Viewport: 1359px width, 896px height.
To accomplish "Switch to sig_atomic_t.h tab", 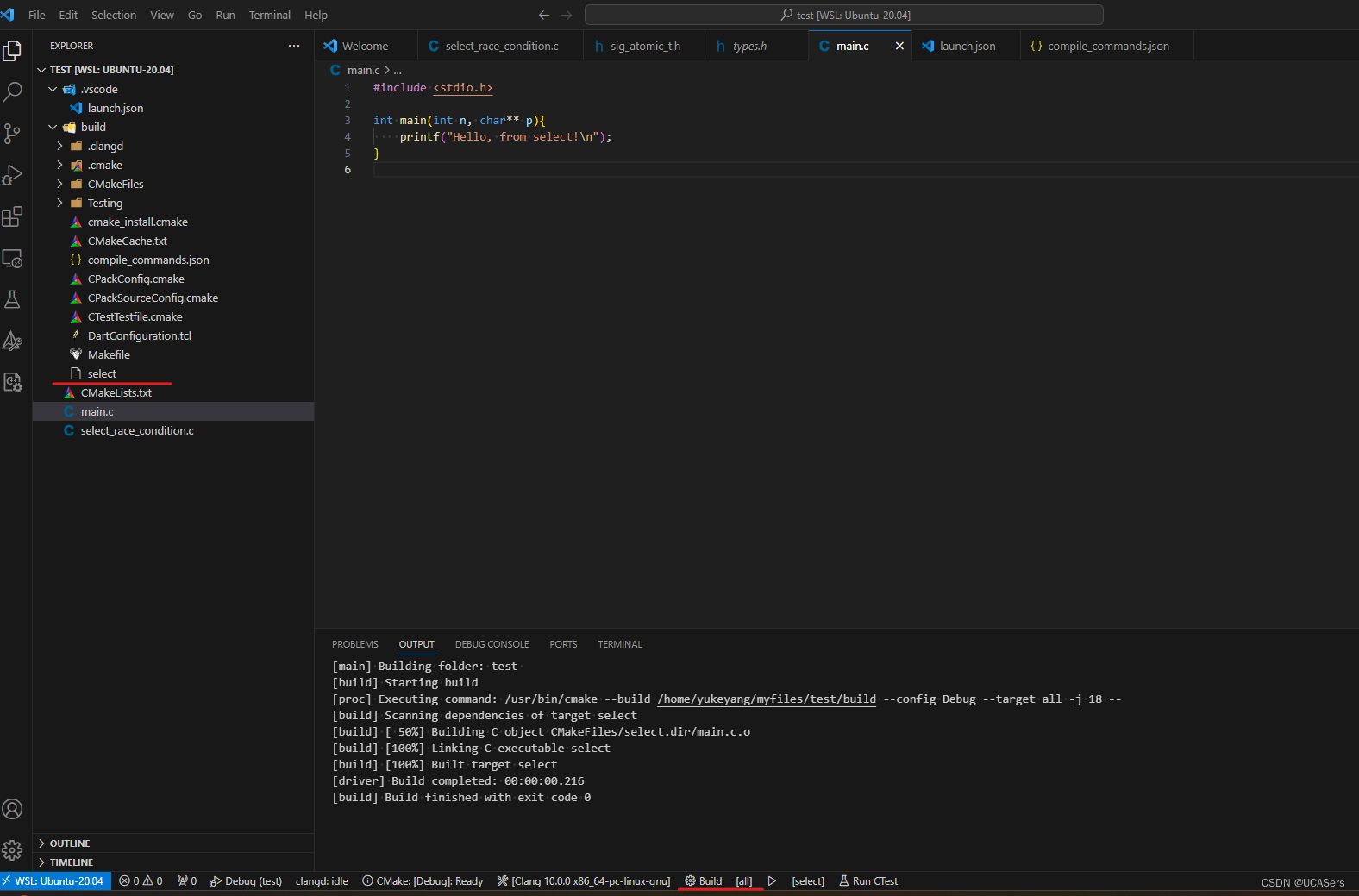I will pos(644,46).
